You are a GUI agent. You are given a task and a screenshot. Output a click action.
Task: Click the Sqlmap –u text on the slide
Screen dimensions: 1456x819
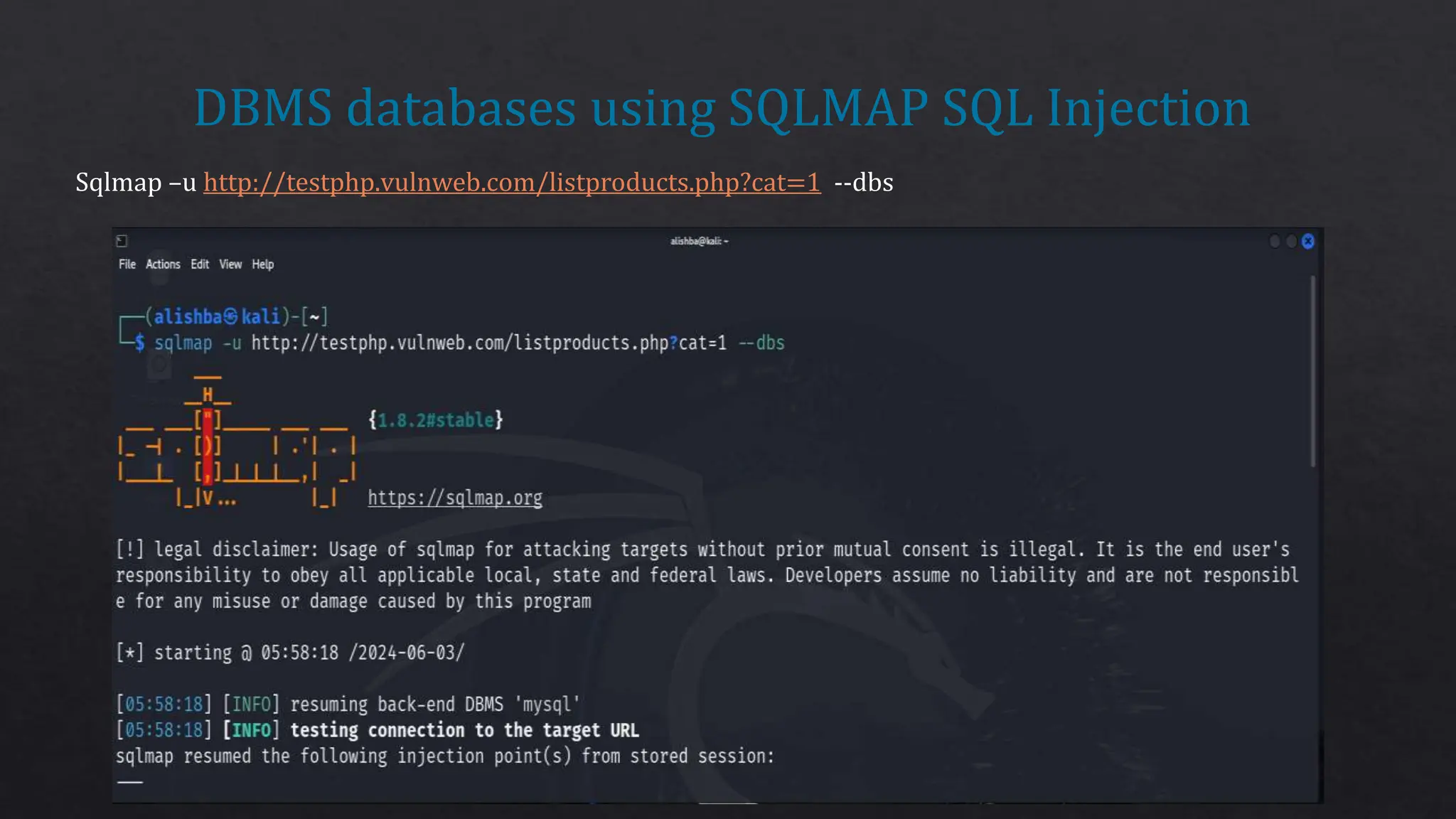tap(136, 183)
